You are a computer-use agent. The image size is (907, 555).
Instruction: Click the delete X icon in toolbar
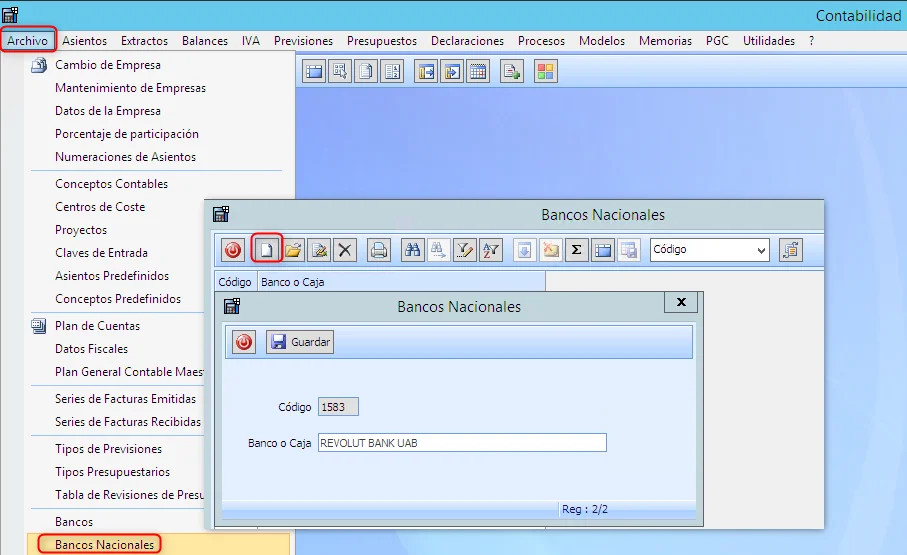click(345, 250)
